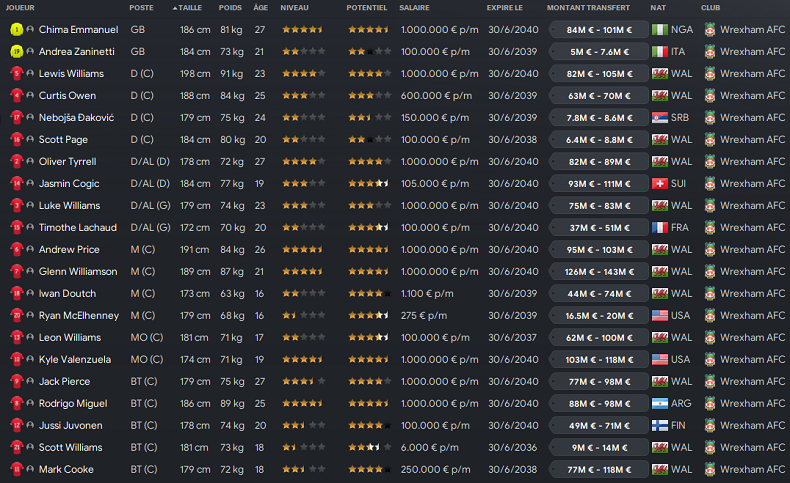Click the Finland flag in Jussi Juvonen's row
The width and height of the screenshot is (790, 483).
[659, 425]
